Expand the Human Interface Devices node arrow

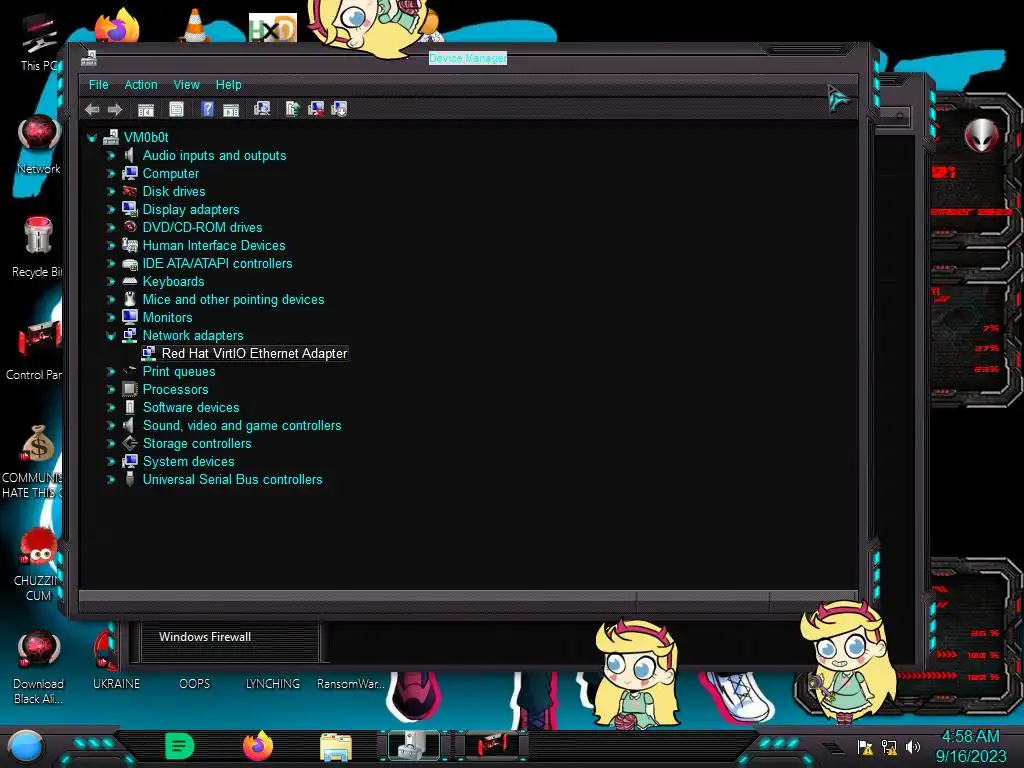[x=111, y=246]
